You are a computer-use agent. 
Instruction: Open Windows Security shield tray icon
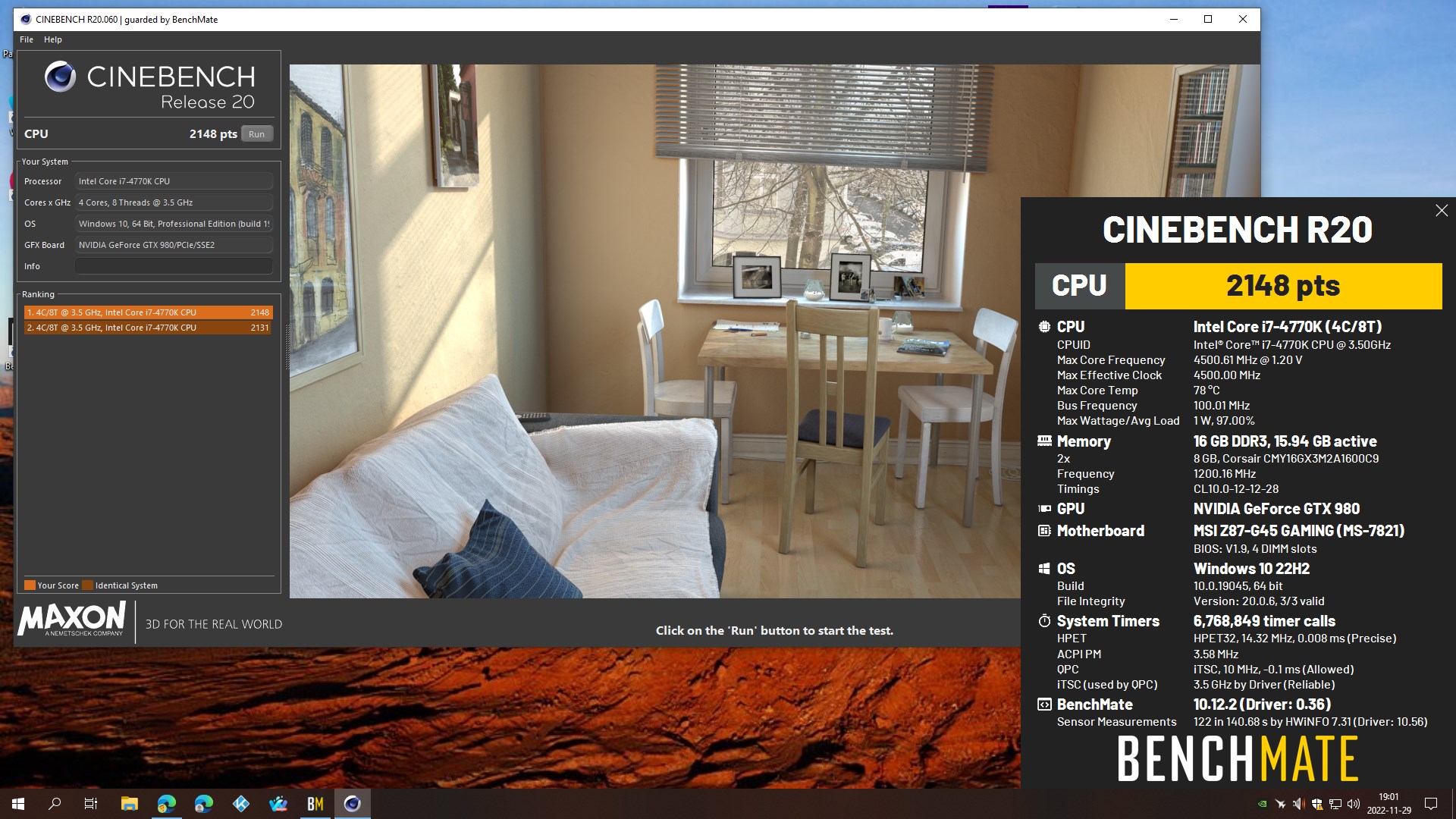tap(1317, 804)
